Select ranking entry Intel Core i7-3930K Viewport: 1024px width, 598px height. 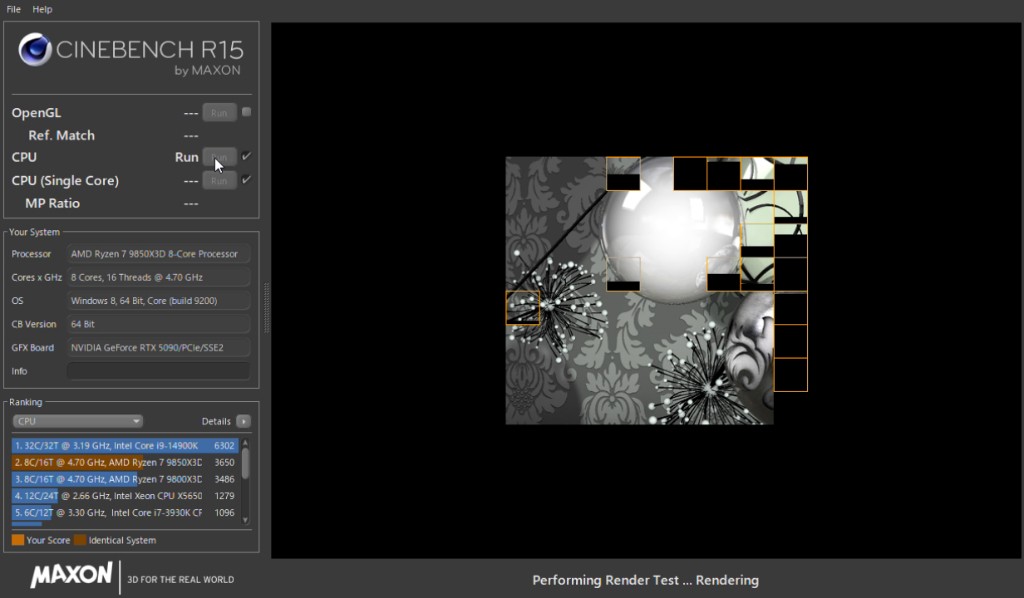click(x=125, y=512)
